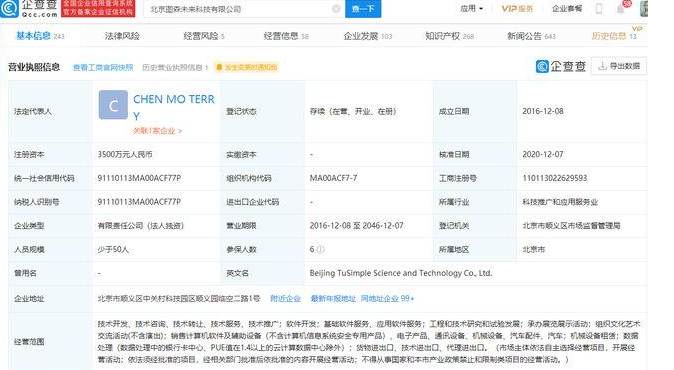Switch to the 新闻公告 tab
674x370 pixels.
coord(531,36)
